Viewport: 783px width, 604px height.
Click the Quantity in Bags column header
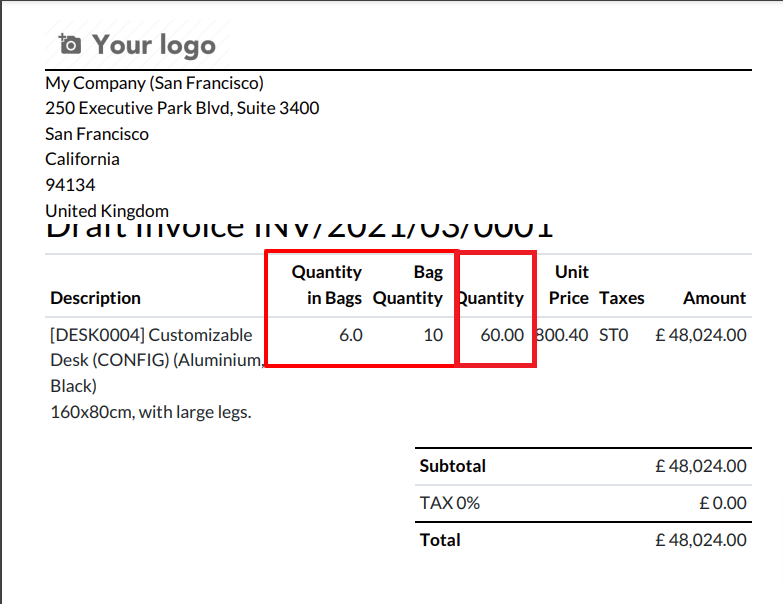pyautogui.click(x=327, y=285)
